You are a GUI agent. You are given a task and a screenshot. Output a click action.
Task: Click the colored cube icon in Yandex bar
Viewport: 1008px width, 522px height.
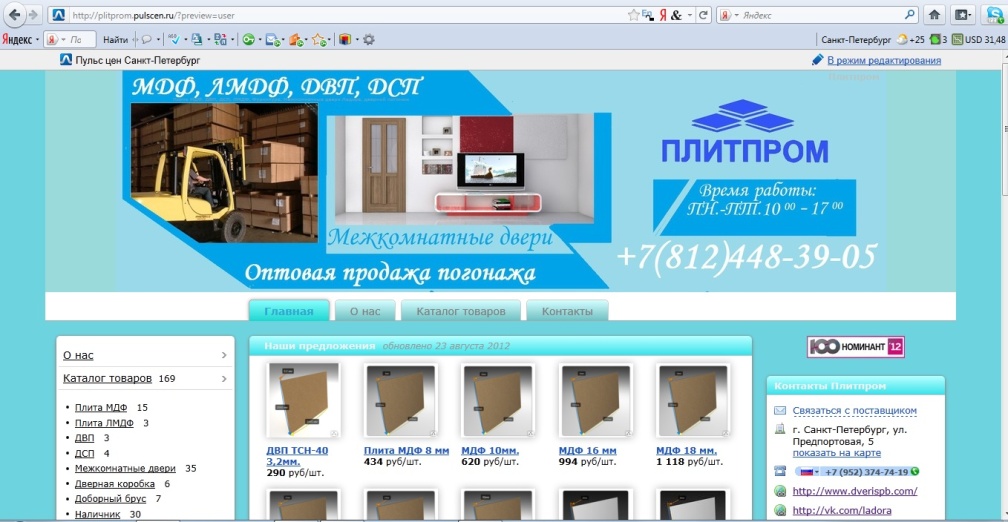point(346,40)
